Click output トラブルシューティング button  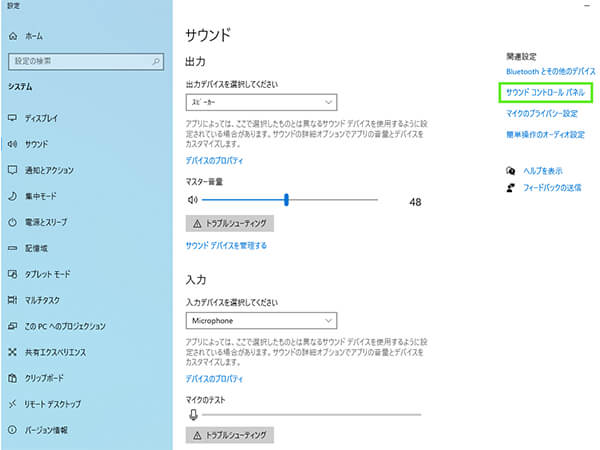[x=229, y=223]
